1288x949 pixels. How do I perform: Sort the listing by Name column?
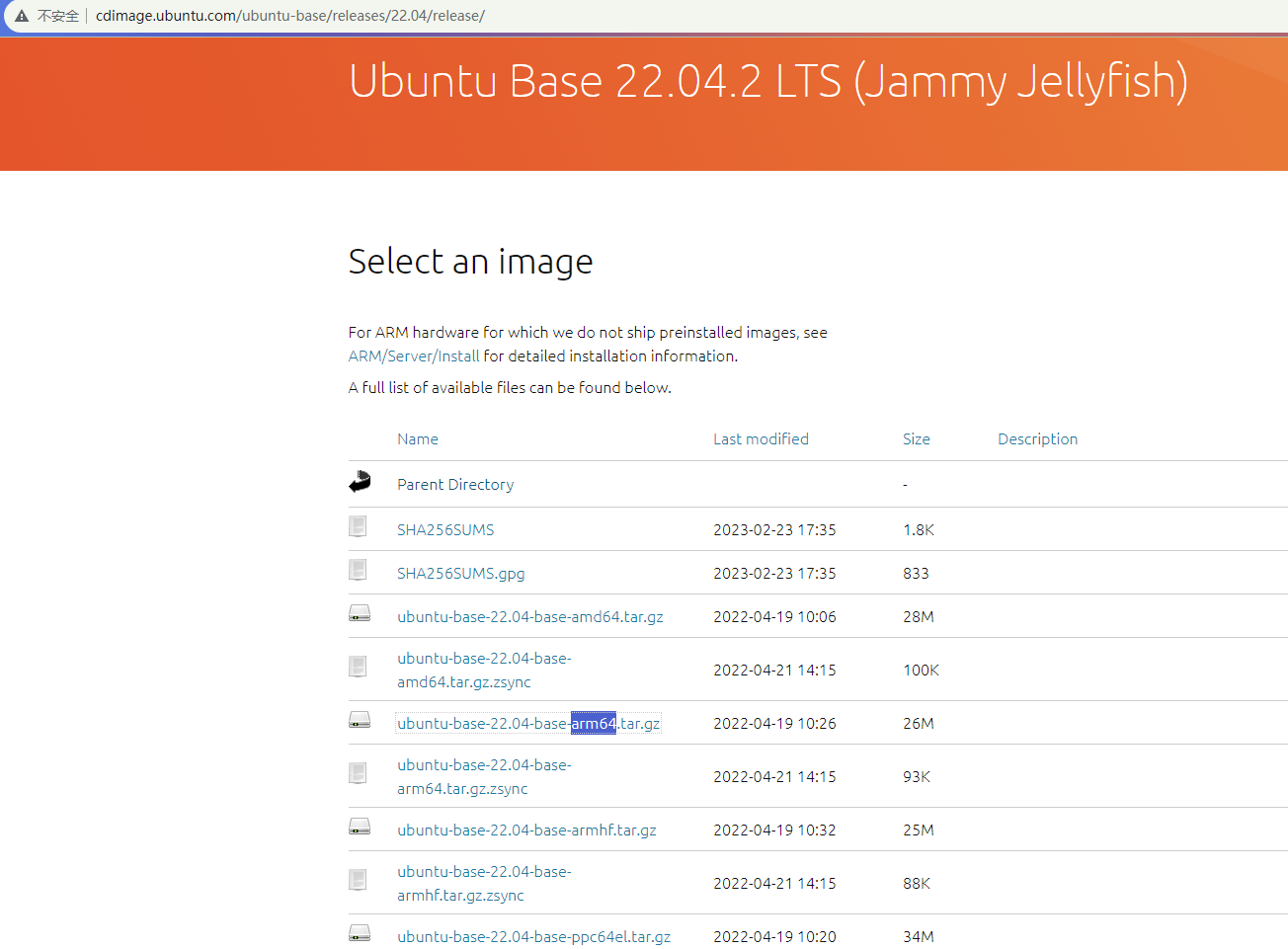(418, 439)
